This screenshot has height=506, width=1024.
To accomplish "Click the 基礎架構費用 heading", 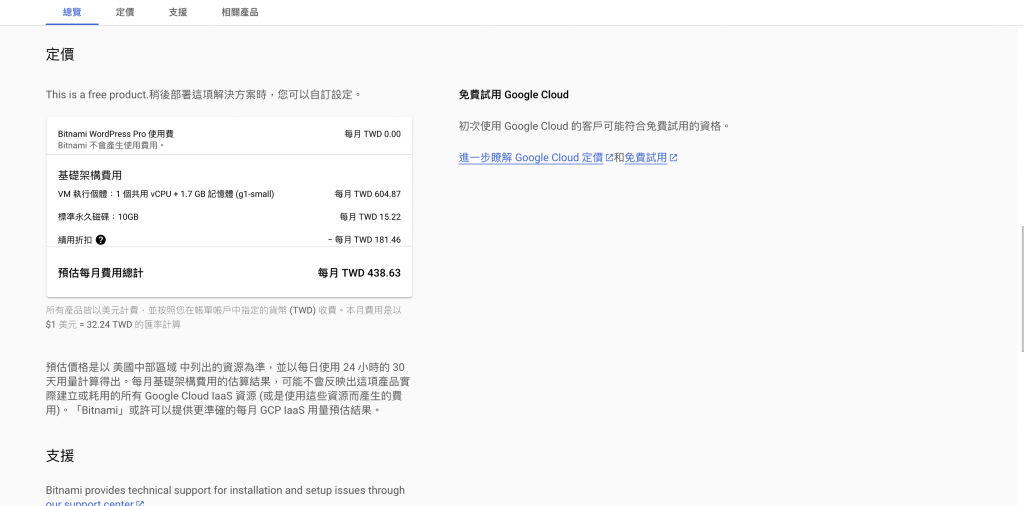I will [89, 175].
